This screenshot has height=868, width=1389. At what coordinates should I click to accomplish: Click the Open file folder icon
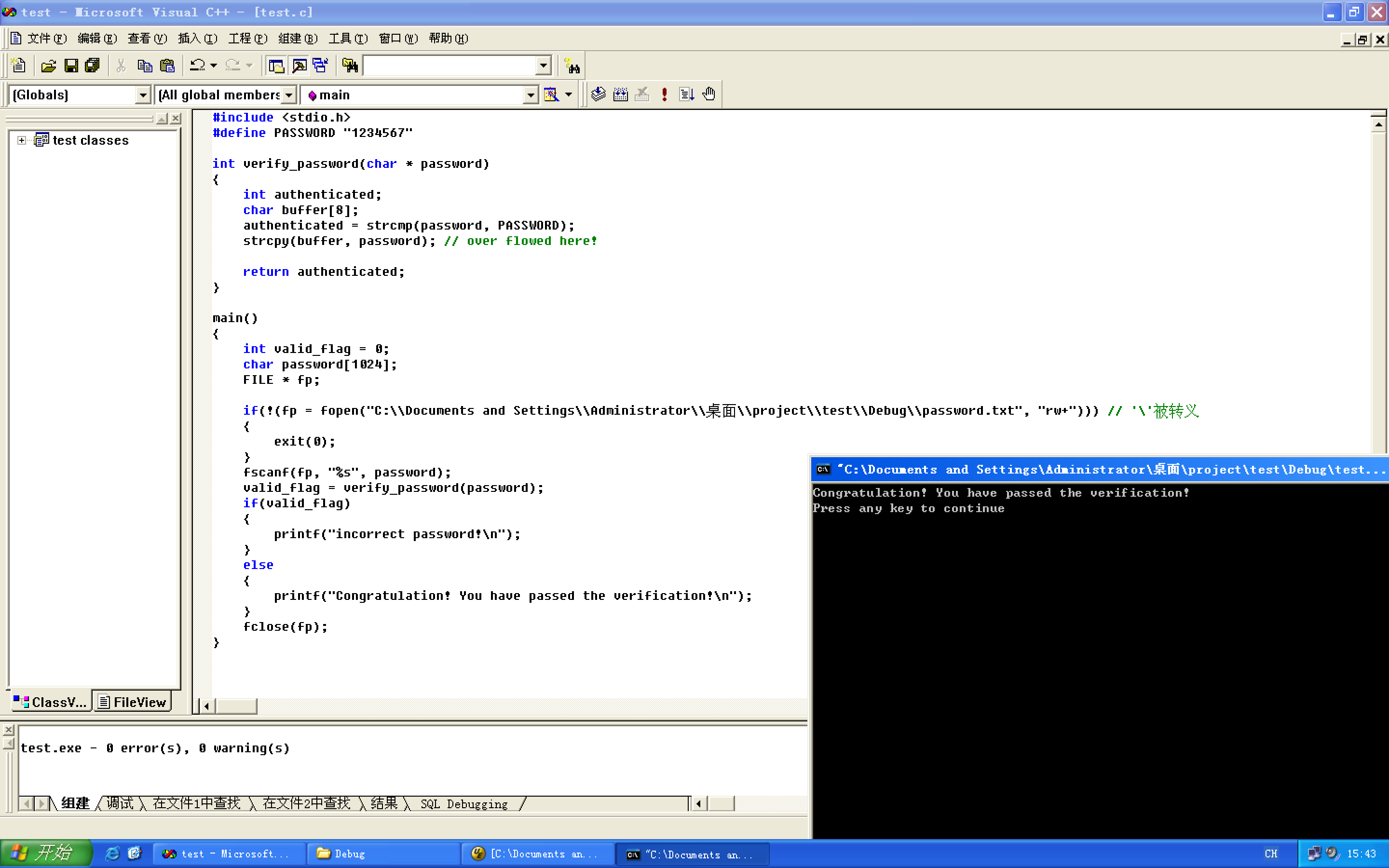pos(49,66)
